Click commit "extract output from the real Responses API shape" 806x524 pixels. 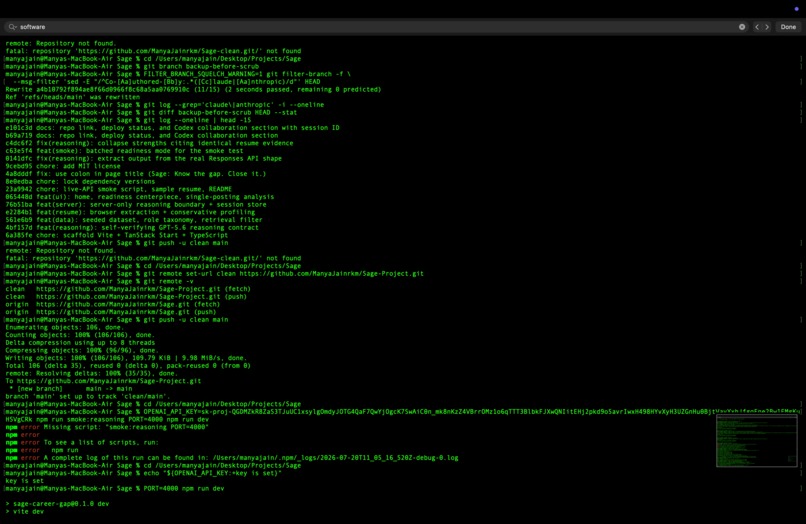(143, 158)
